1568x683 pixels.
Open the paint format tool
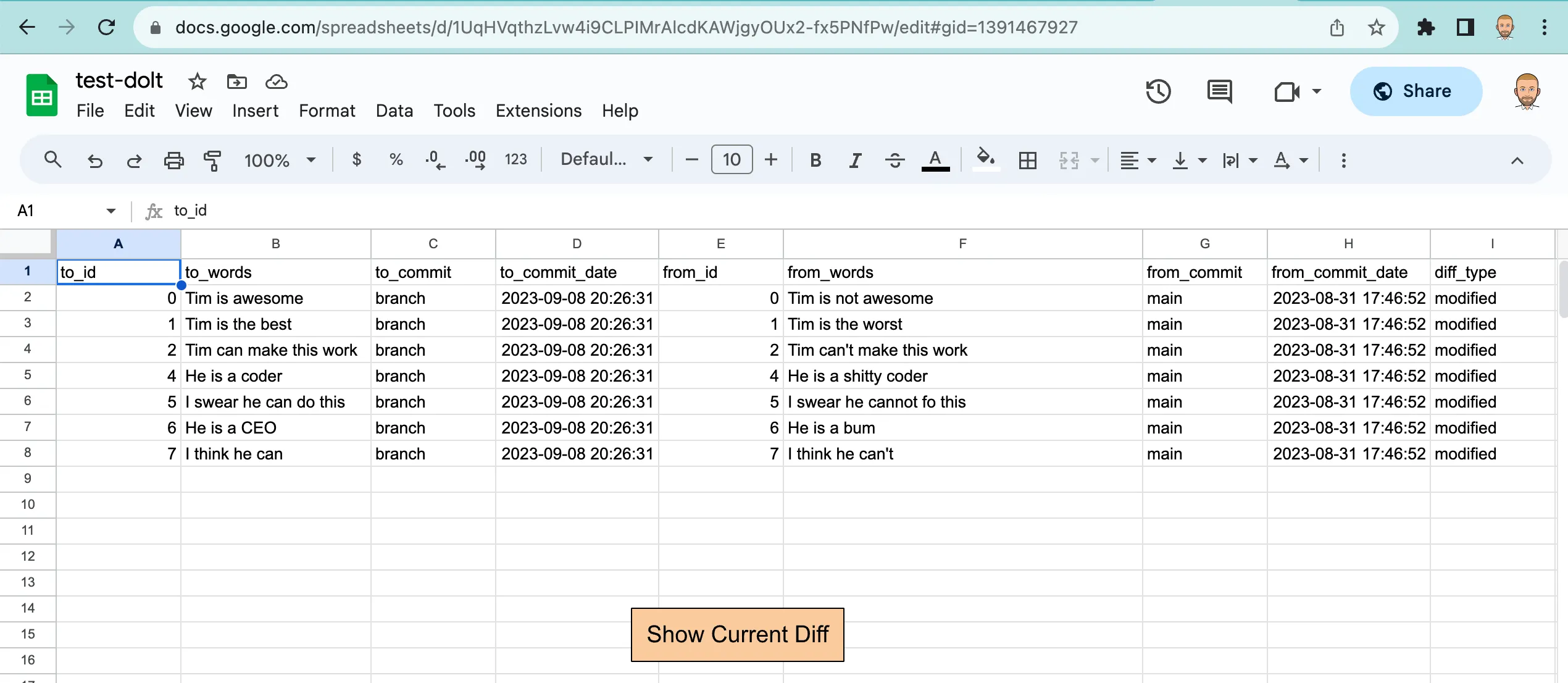[x=212, y=160]
